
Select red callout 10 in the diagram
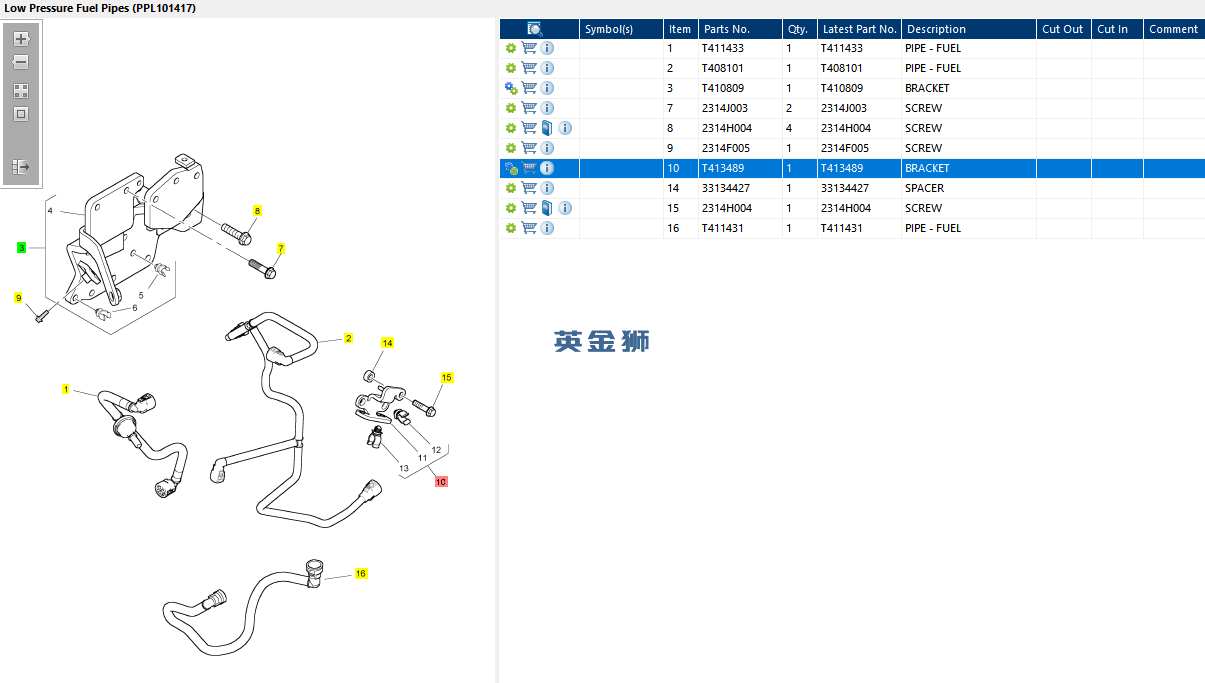[441, 481]
